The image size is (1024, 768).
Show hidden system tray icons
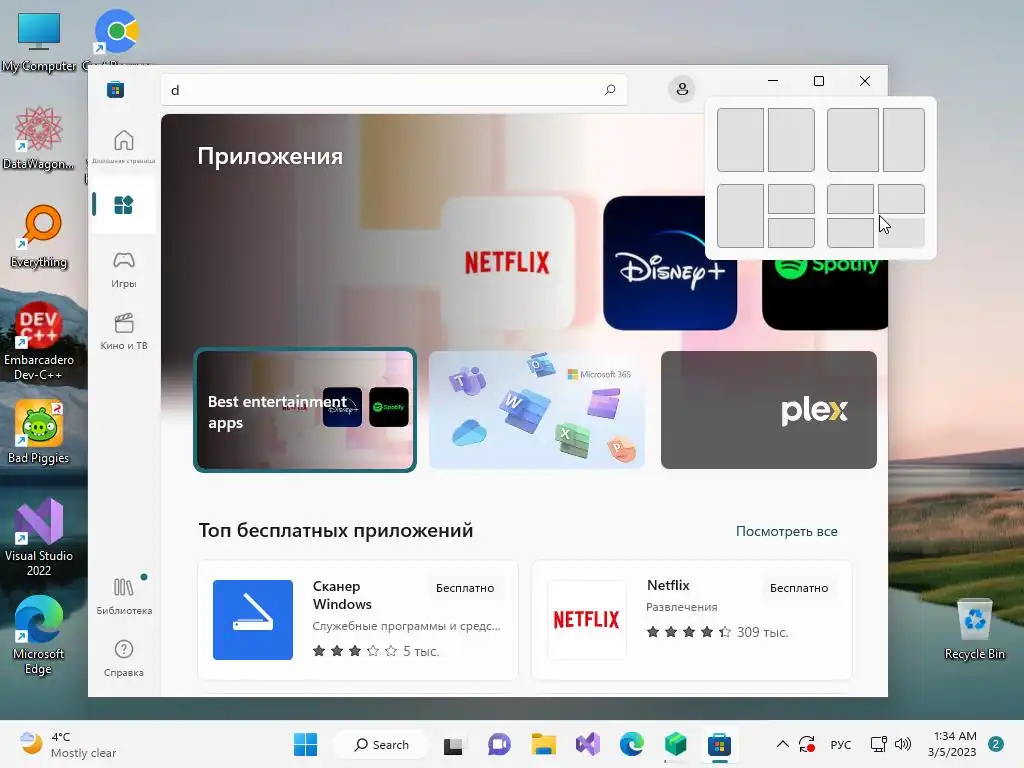click(x=782, y=744)
